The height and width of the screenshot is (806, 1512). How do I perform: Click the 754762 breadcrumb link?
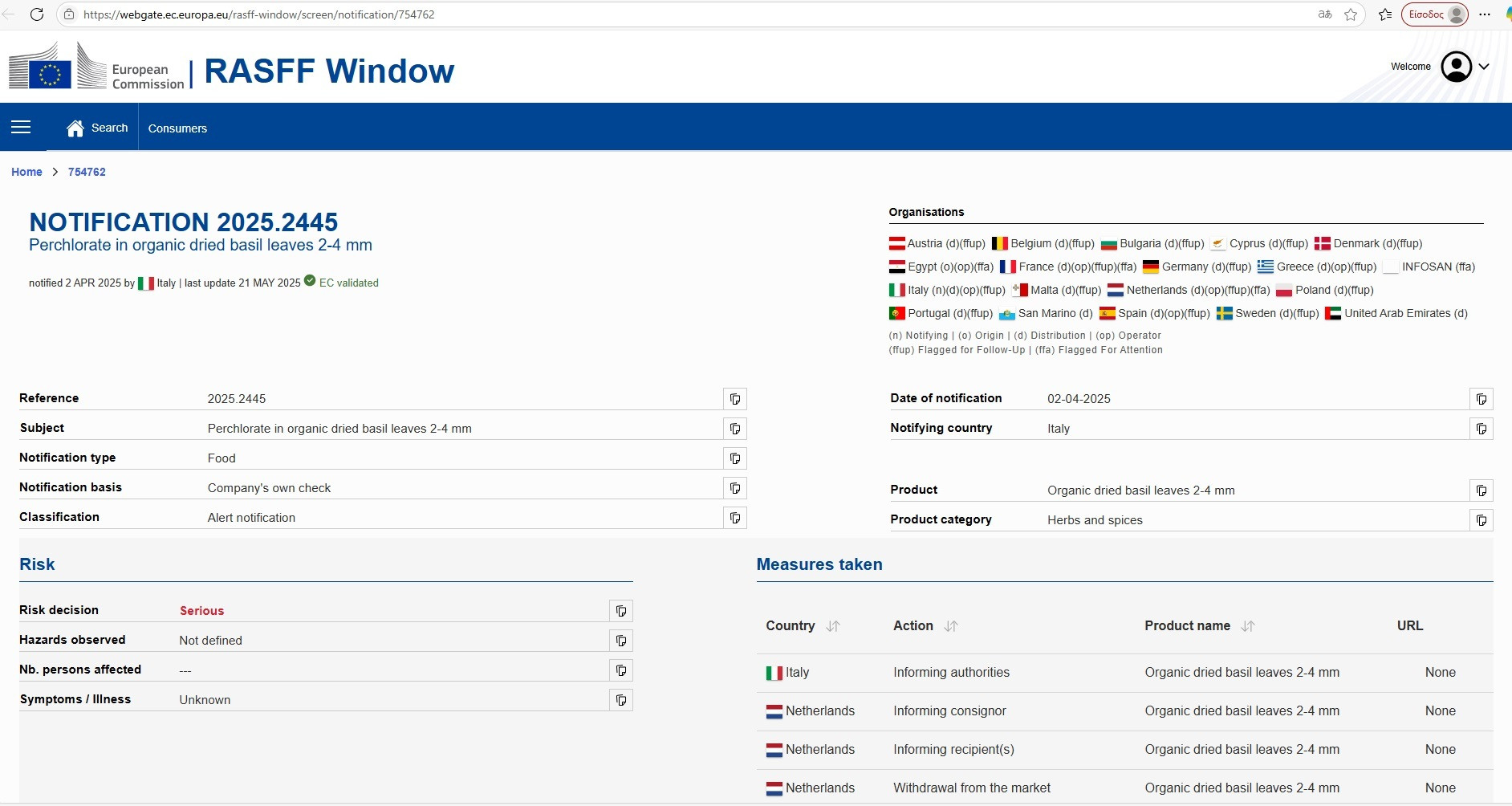87,172
